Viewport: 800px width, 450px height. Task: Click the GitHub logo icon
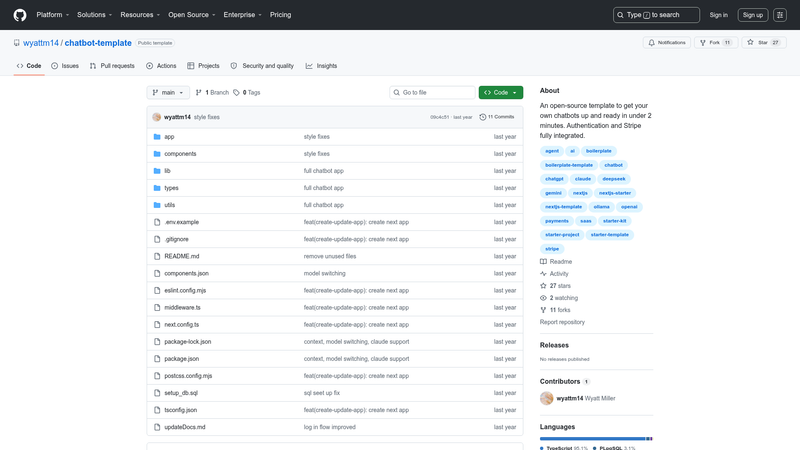(x=20, y=15)
